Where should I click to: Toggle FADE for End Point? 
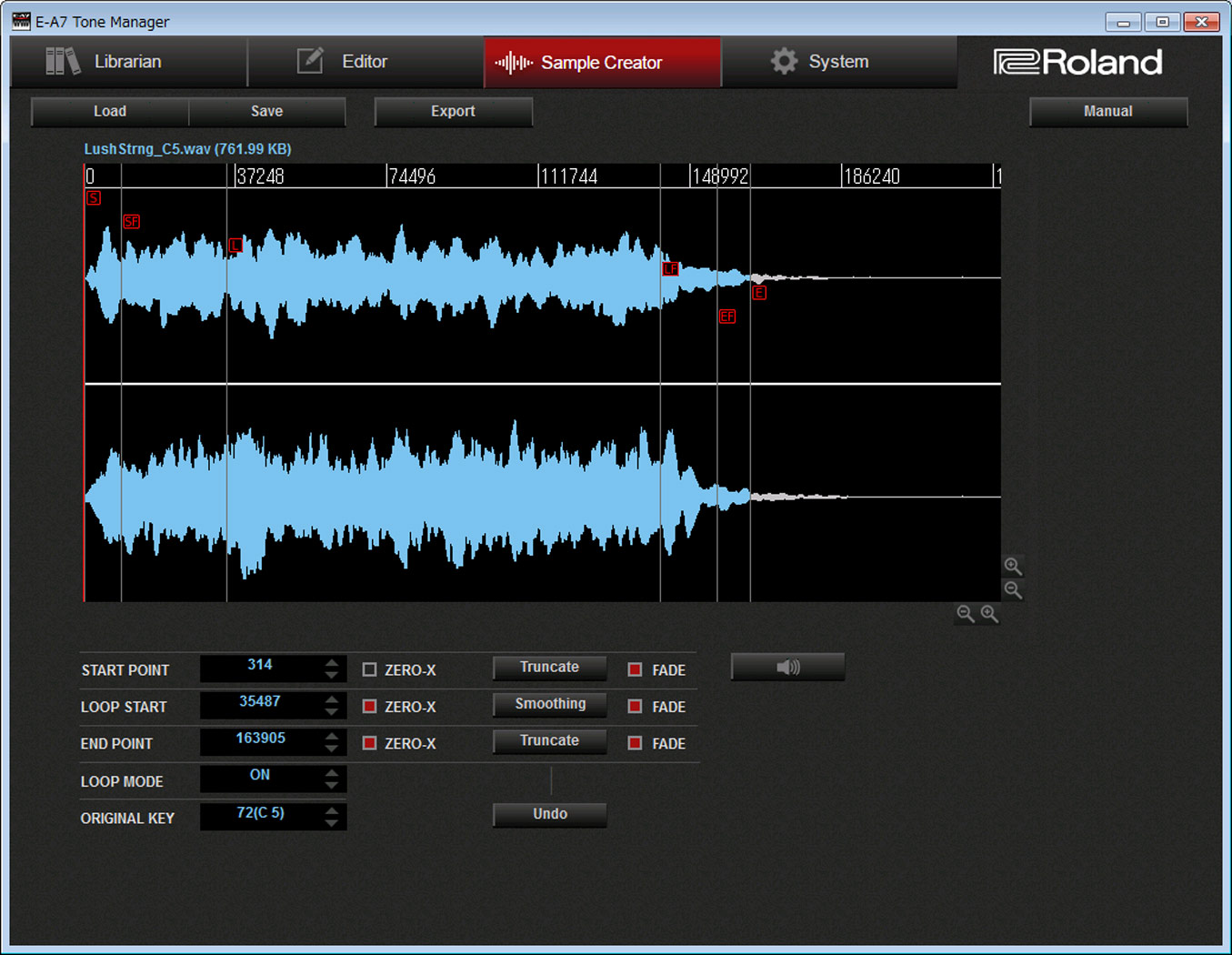[636, 743]
